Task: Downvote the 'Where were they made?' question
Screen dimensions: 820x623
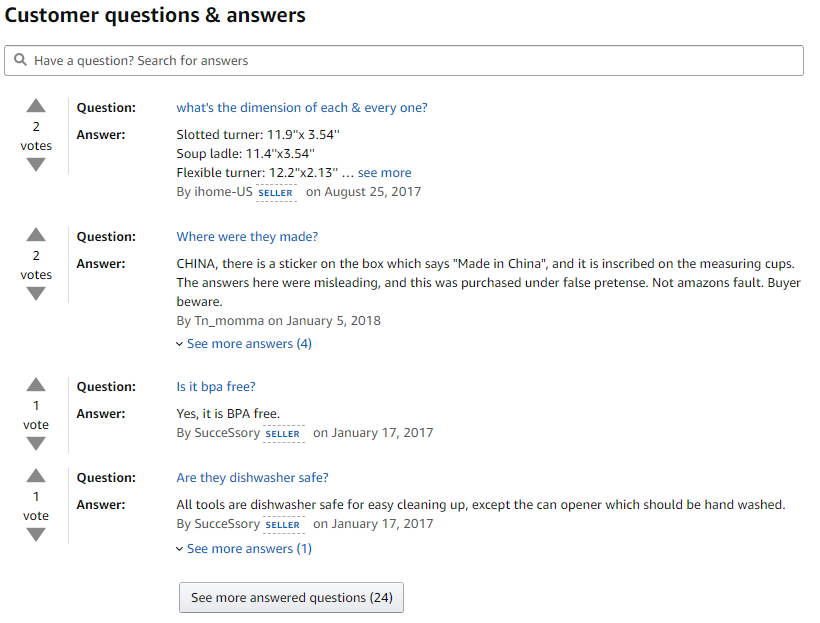Action: (x=36, y=294)
